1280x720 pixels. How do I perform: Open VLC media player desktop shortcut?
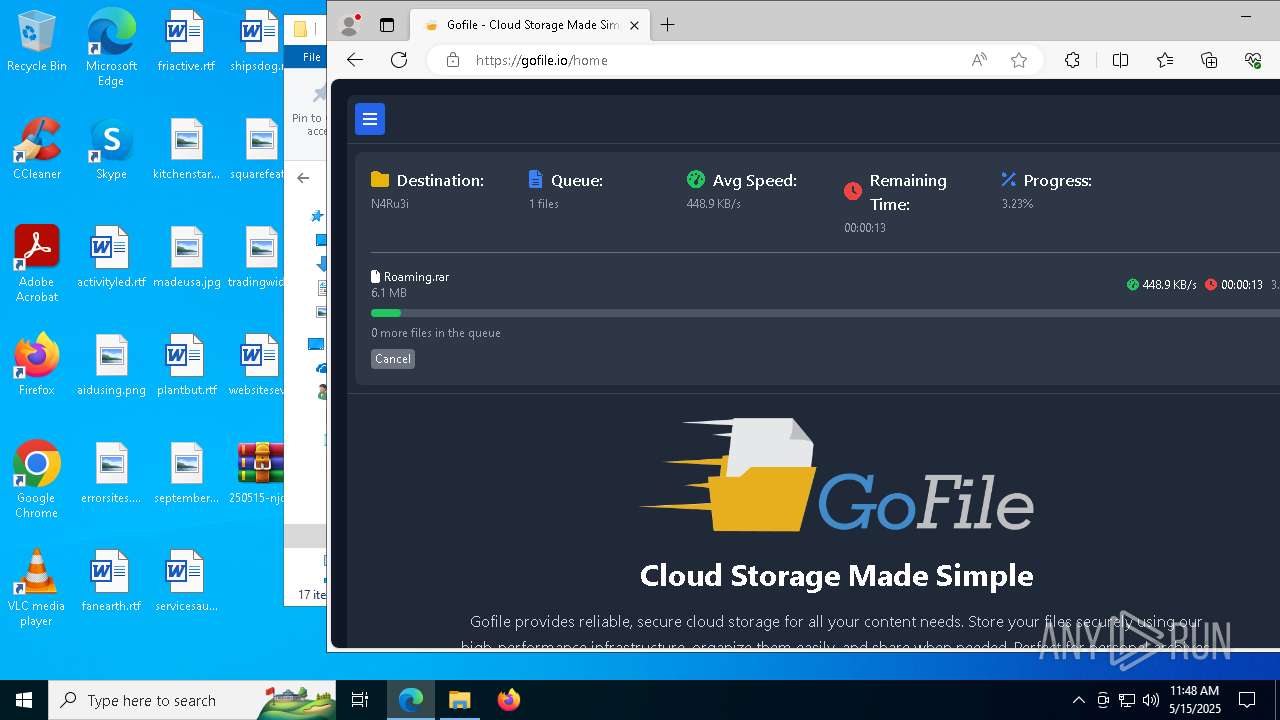point(37,588)
